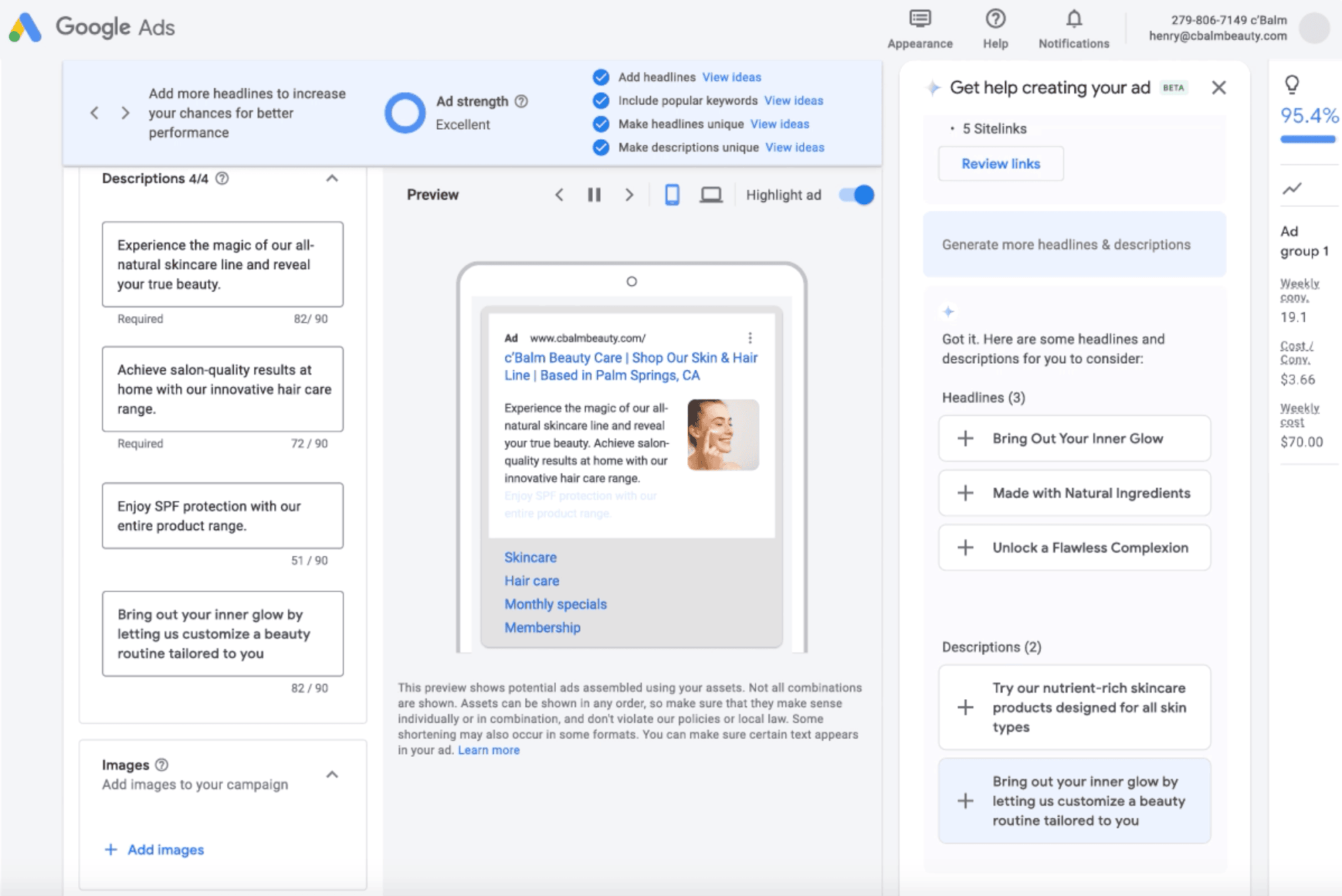The height and width of the screenshot is (896, 1342).
Task: Select the ad strength progress ring indicator
Action: 405,112
